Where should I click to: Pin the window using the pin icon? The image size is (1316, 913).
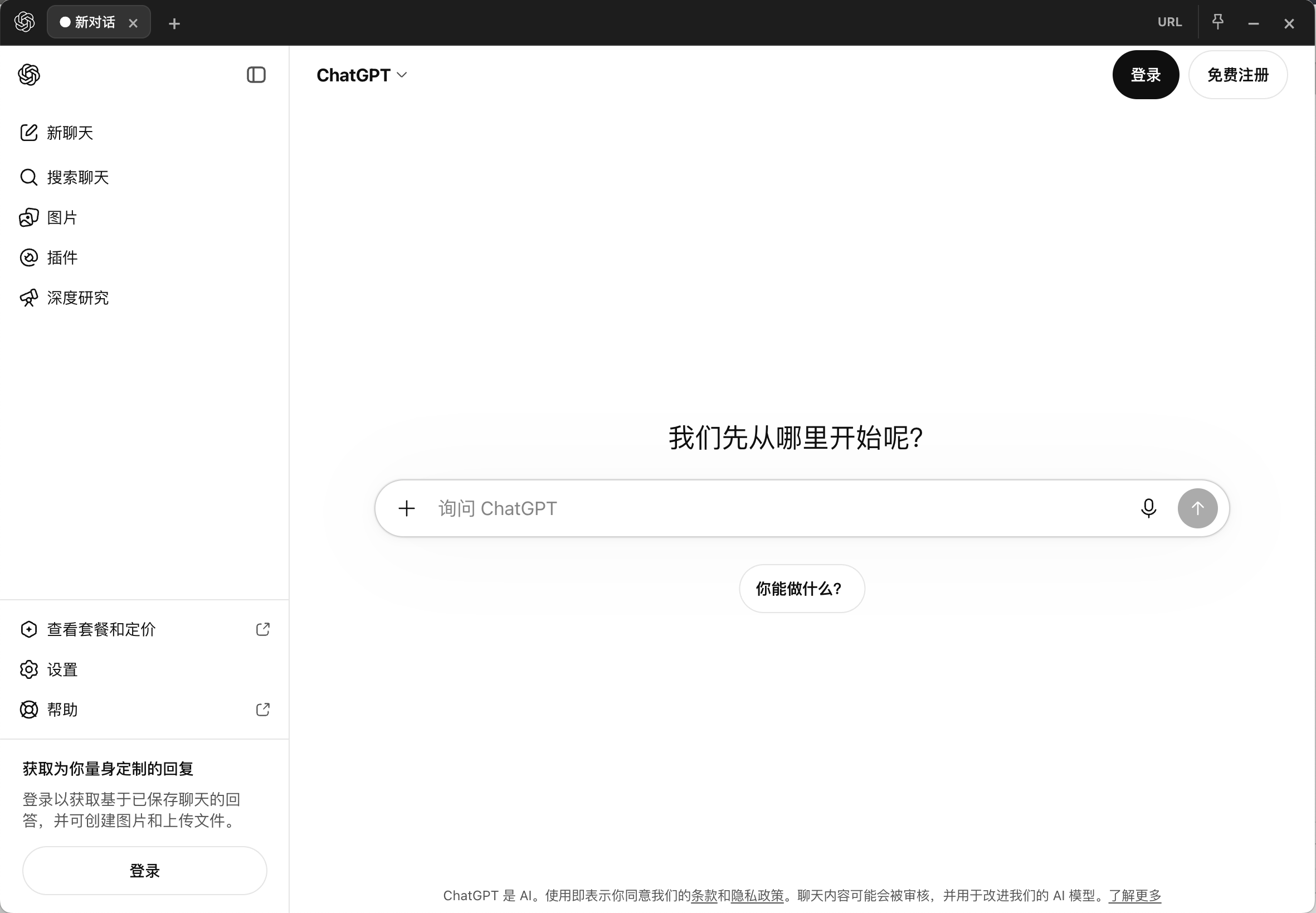click(x=1218, y=22)
